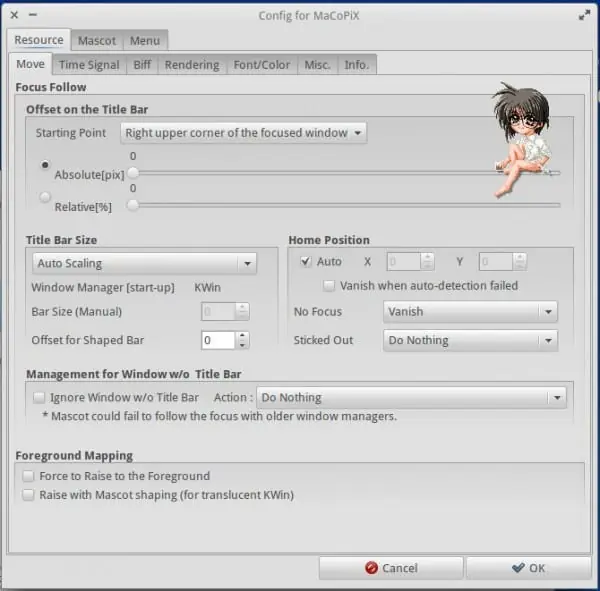Click the Home Position X input field
The width and height of the screenshot is (600, 591).
pyautogui.click(x=403, y=261)
